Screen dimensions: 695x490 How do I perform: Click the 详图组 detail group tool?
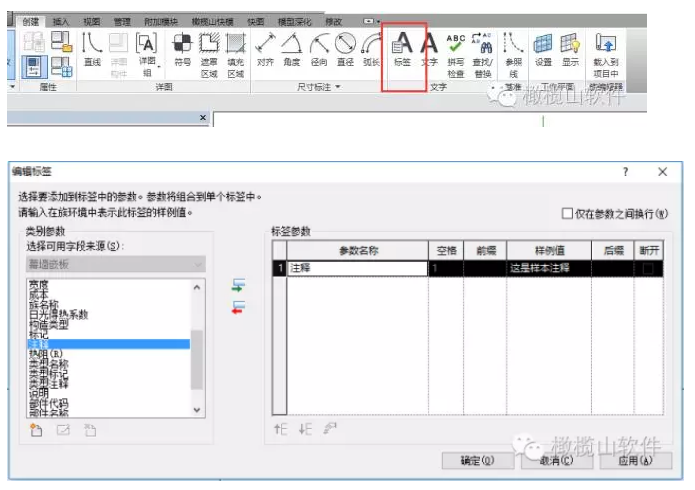point(147,54)
